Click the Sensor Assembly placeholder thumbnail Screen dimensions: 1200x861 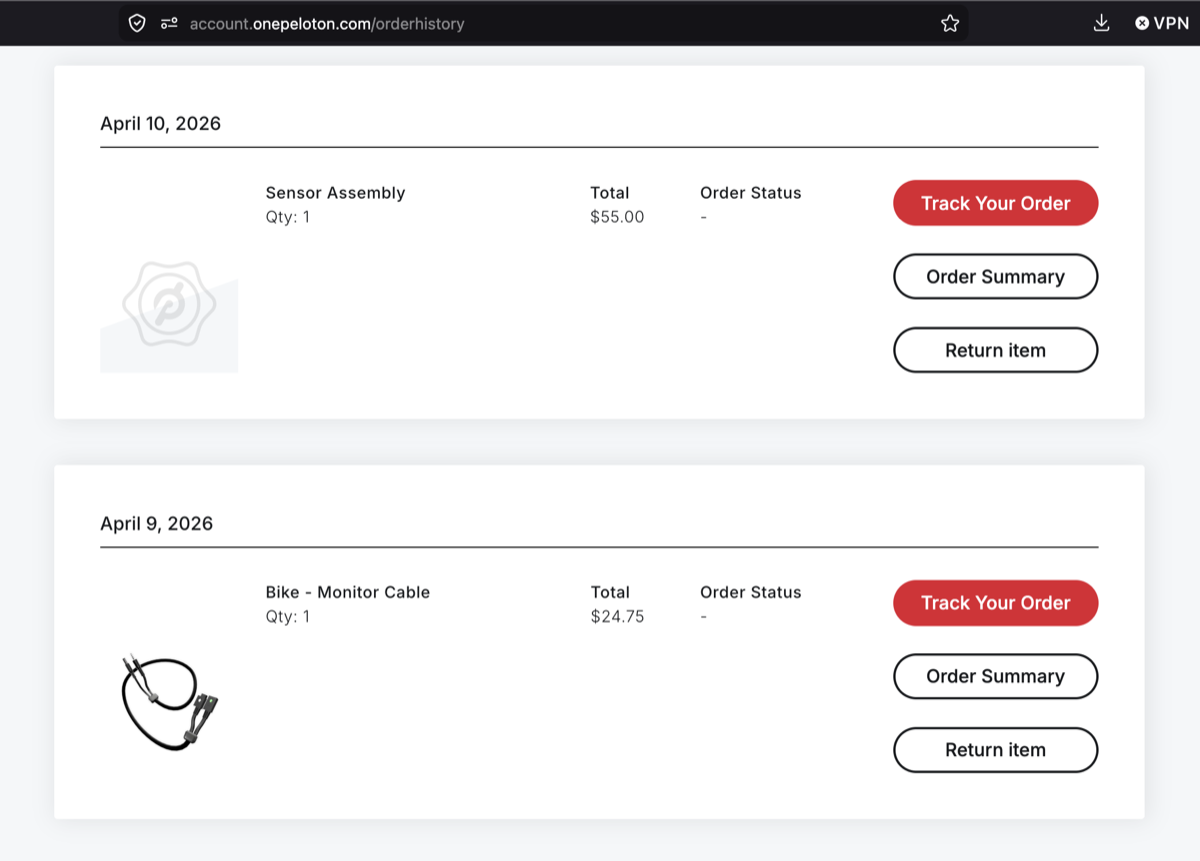tap(169, 304)
